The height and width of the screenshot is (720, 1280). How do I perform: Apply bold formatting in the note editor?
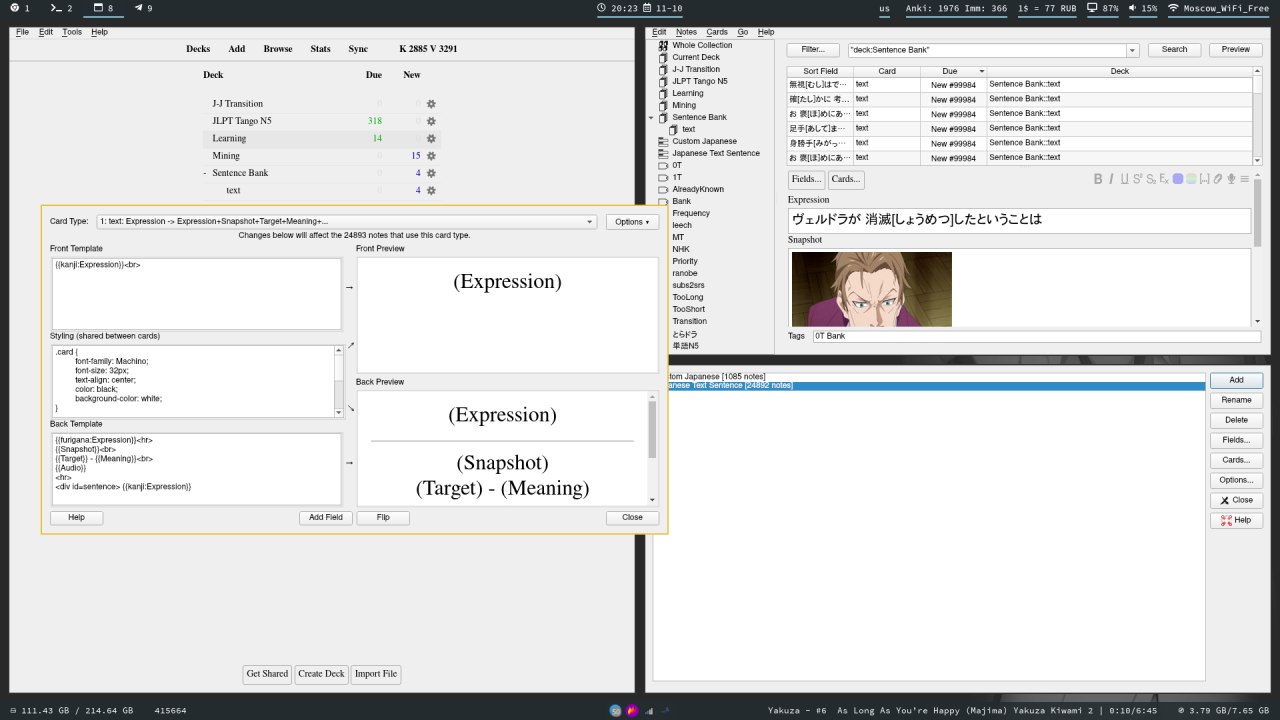(1098, 179)
